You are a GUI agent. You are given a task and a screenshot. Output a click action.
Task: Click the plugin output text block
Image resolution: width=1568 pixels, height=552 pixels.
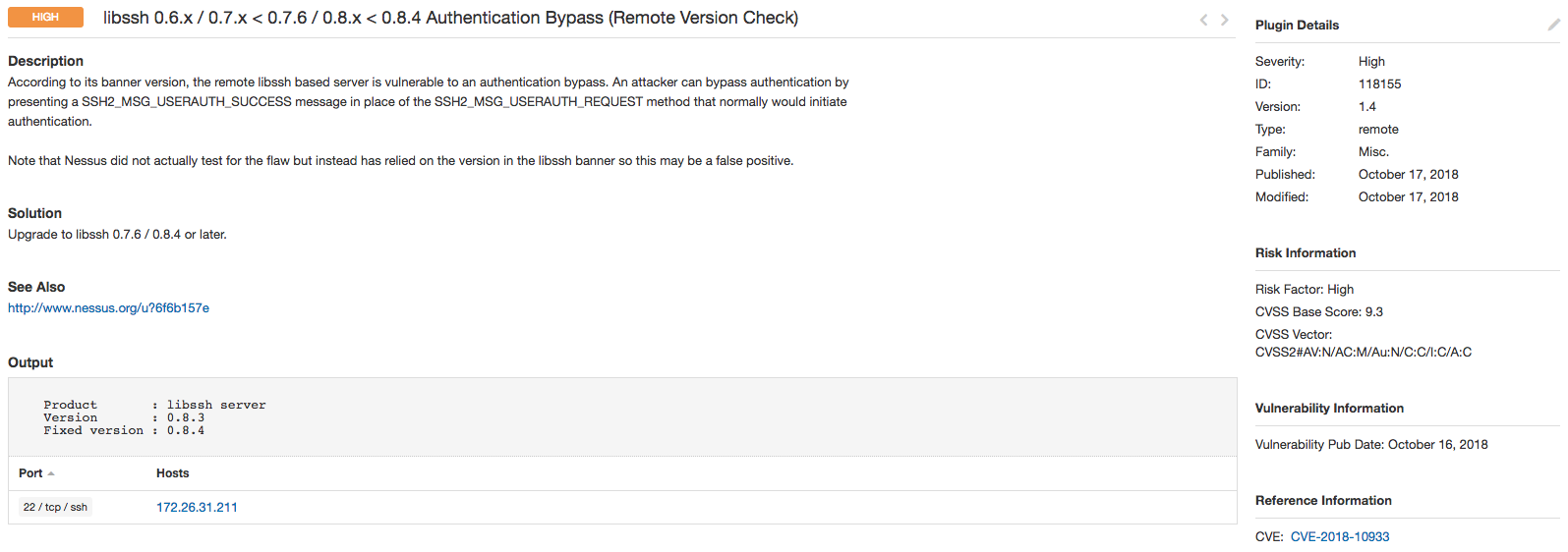(x=154, y=417)
